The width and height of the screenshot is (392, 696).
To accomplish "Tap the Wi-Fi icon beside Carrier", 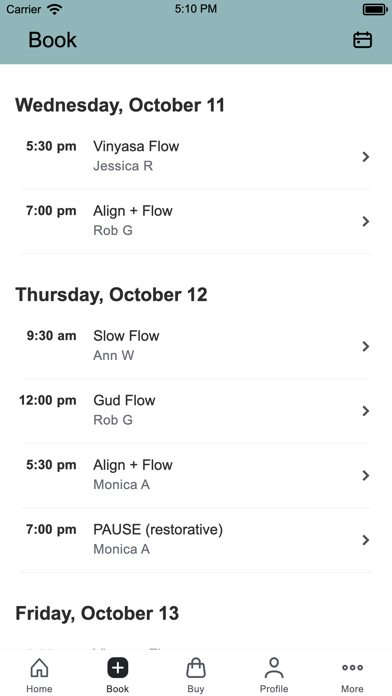I will [x=55, y=9].
